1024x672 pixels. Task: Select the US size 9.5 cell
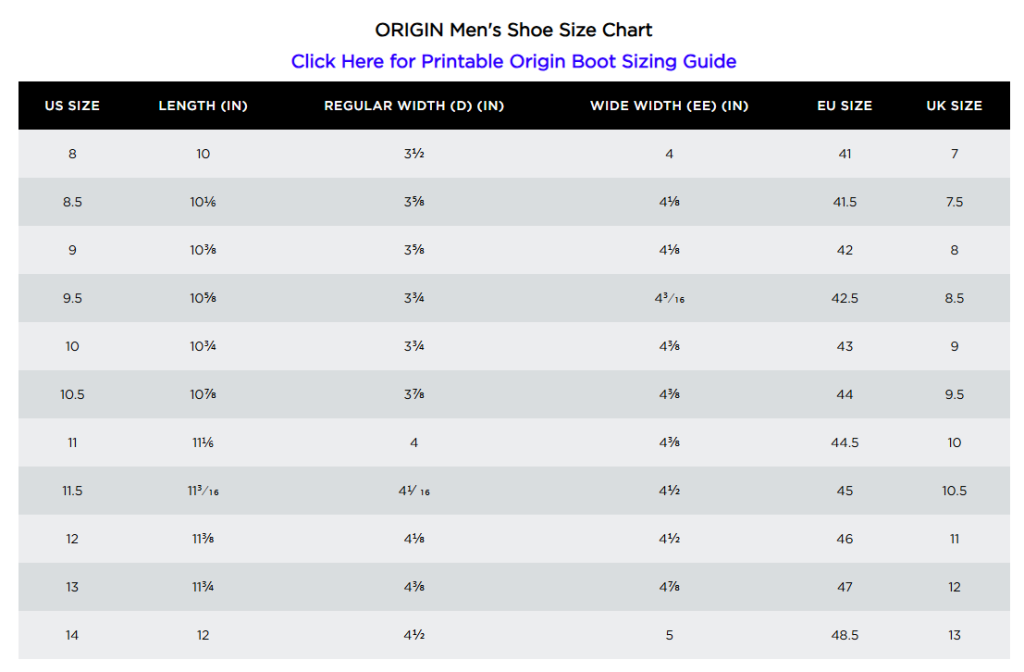pos(72,298)
